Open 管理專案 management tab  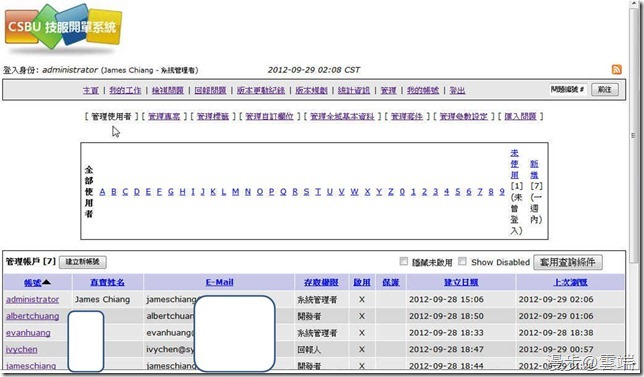click(164, 116)
